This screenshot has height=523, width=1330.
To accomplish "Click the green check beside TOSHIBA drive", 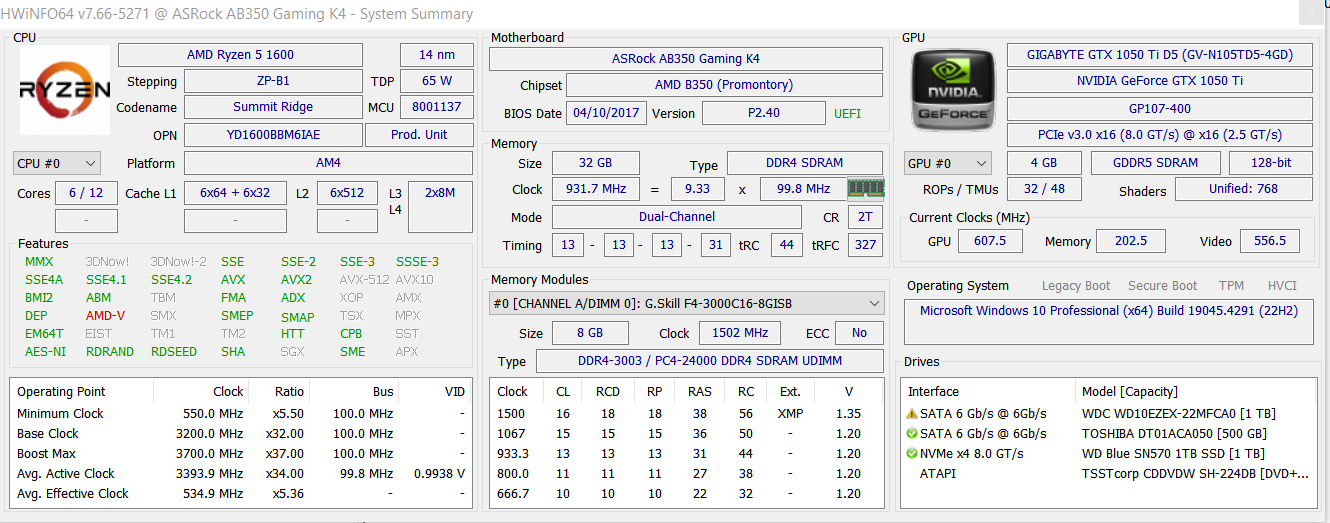I will click(x=912, y=433).
